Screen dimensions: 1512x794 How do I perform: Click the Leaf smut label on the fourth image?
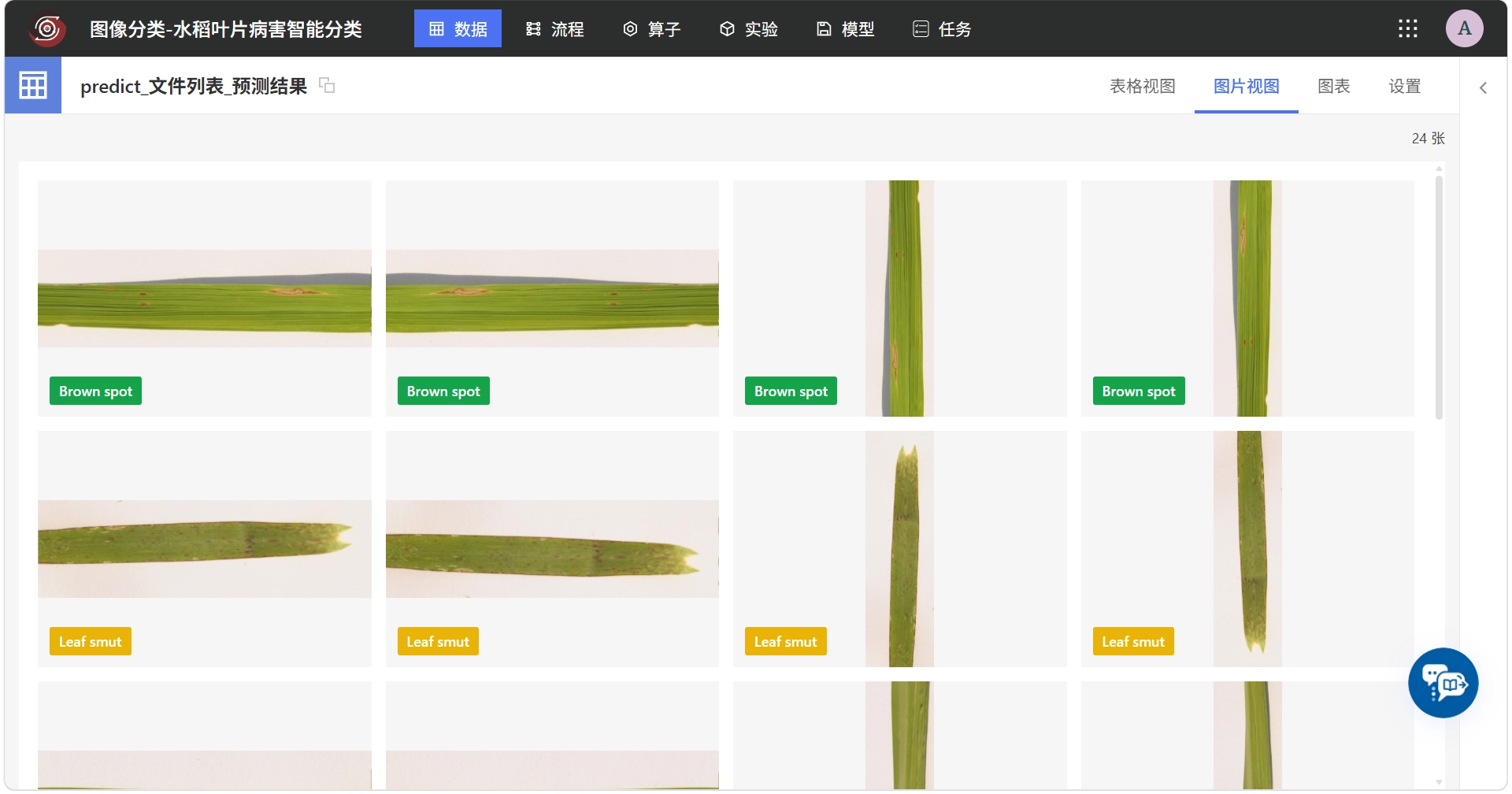tap(1133, 641)
